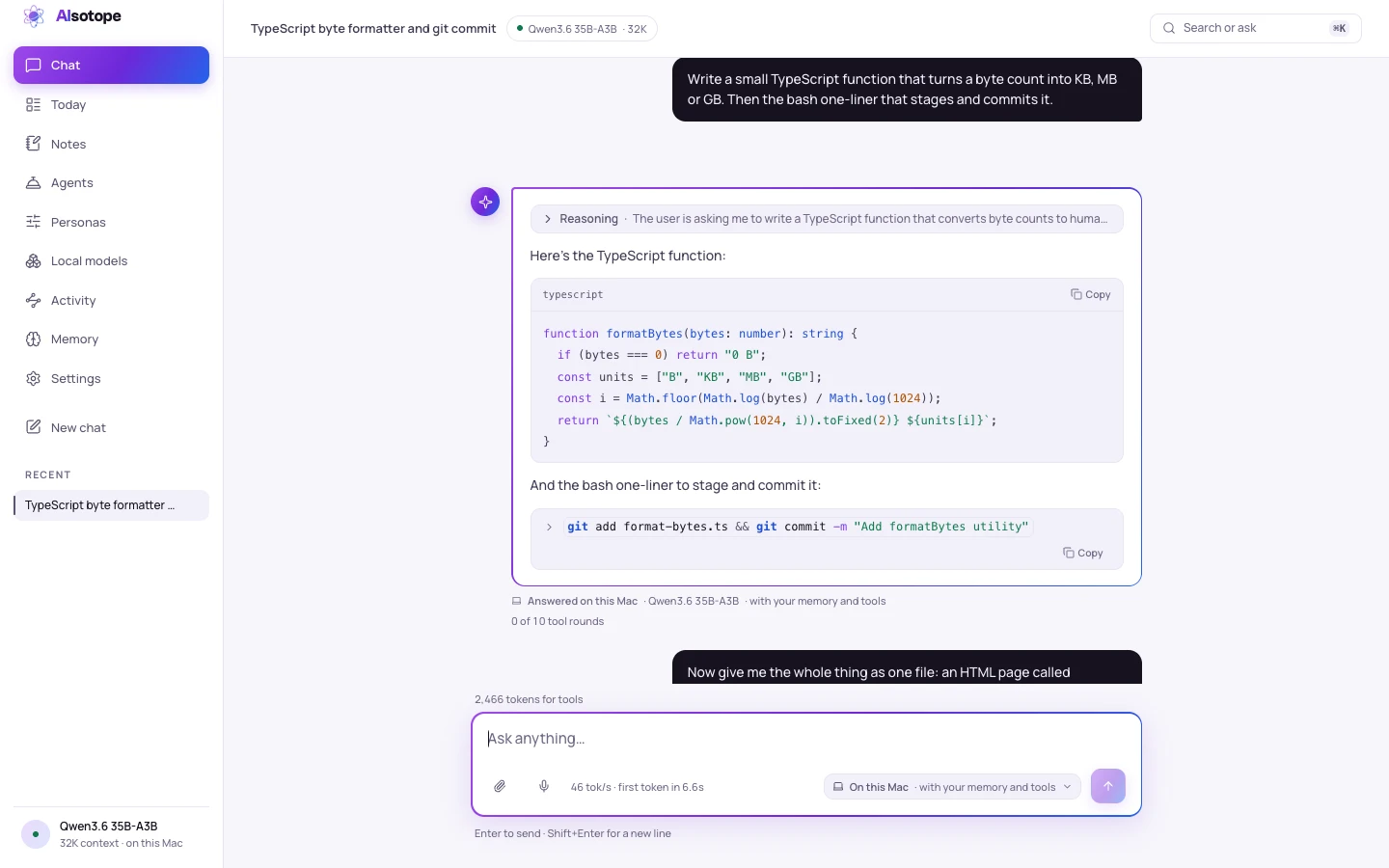Click the Qwen3.6 35B-A3B model badge in header
The image size is (1389, 868).
click(x=582, y=29)
